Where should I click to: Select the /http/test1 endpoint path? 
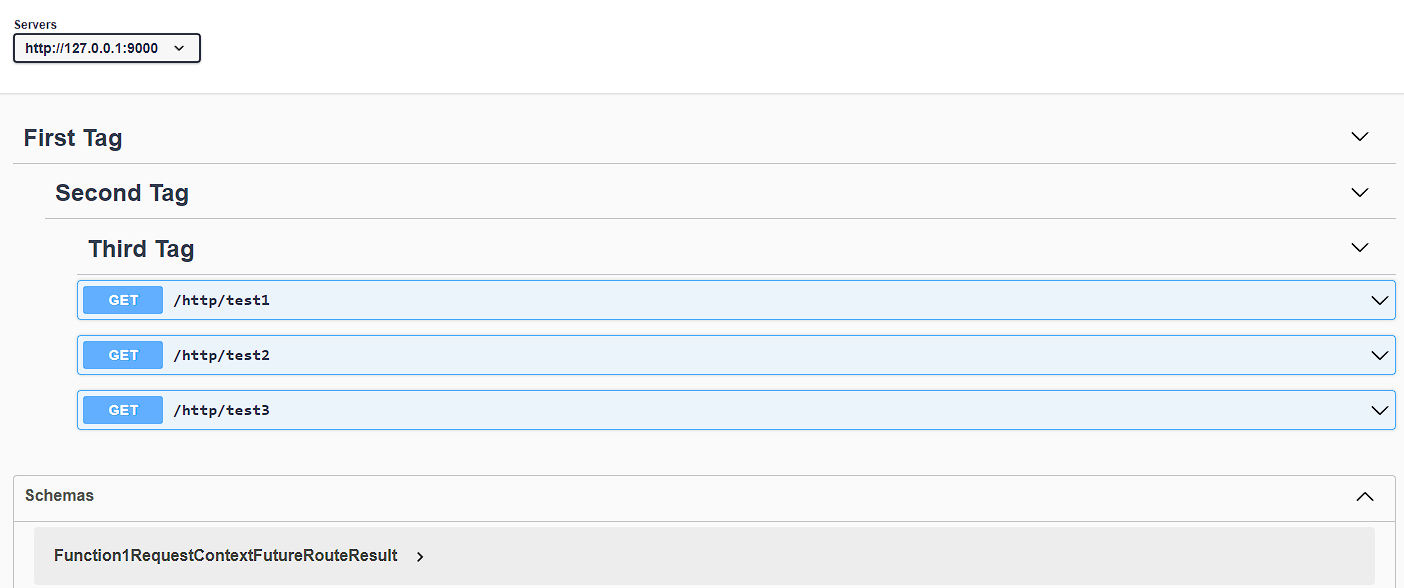click(222, 300)
